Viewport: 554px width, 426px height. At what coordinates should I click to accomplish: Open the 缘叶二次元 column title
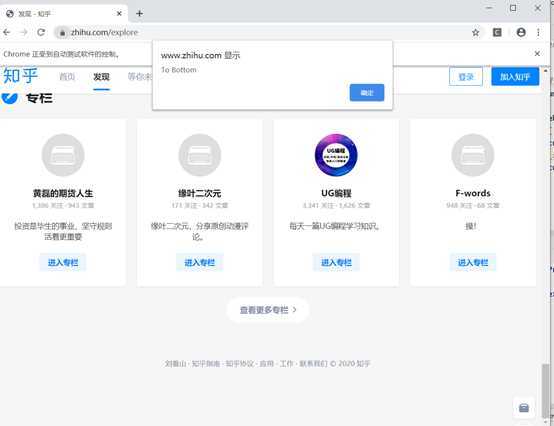(200, 193)
